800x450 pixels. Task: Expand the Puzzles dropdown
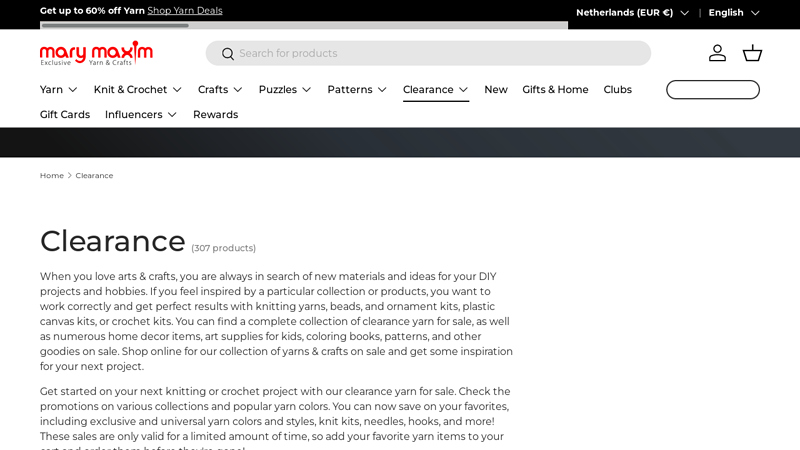[285, 90]
